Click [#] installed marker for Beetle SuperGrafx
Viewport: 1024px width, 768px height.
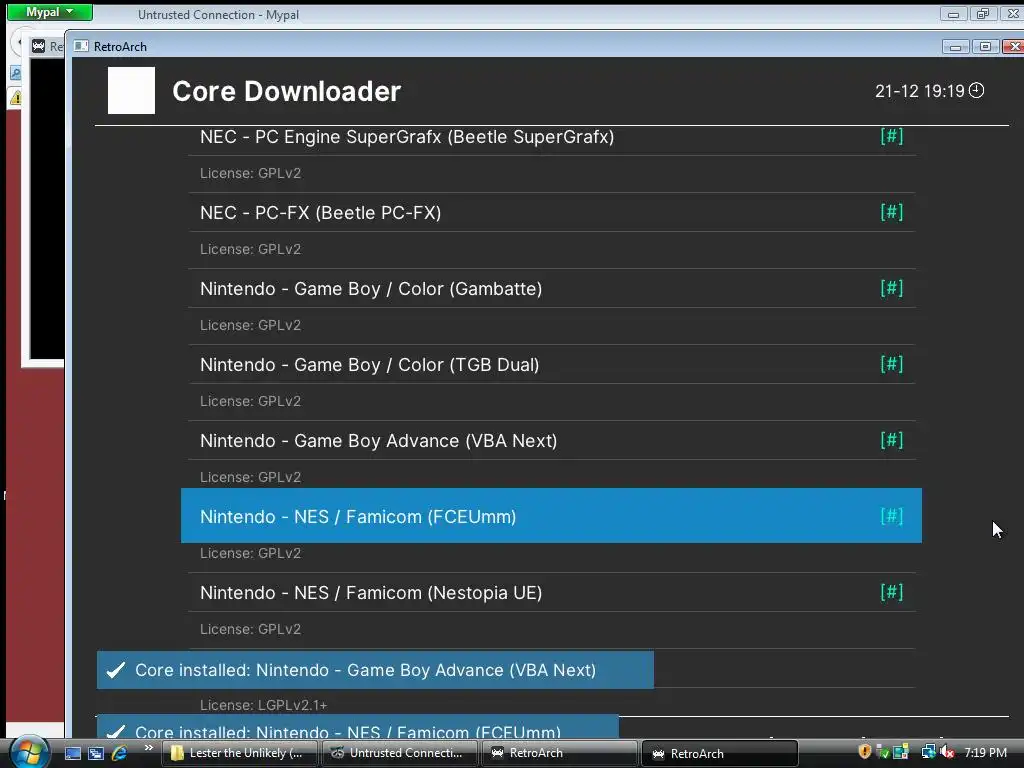click(x=891, y=136)
